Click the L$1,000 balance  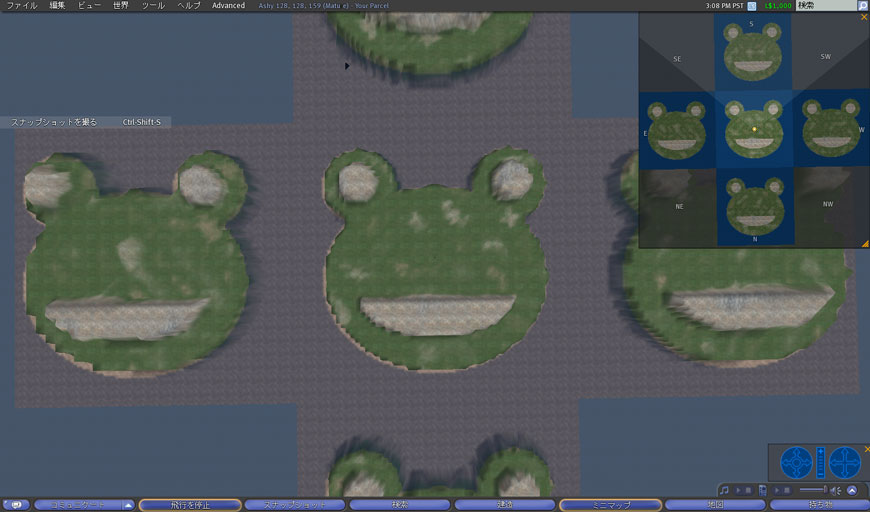(778, 6)
